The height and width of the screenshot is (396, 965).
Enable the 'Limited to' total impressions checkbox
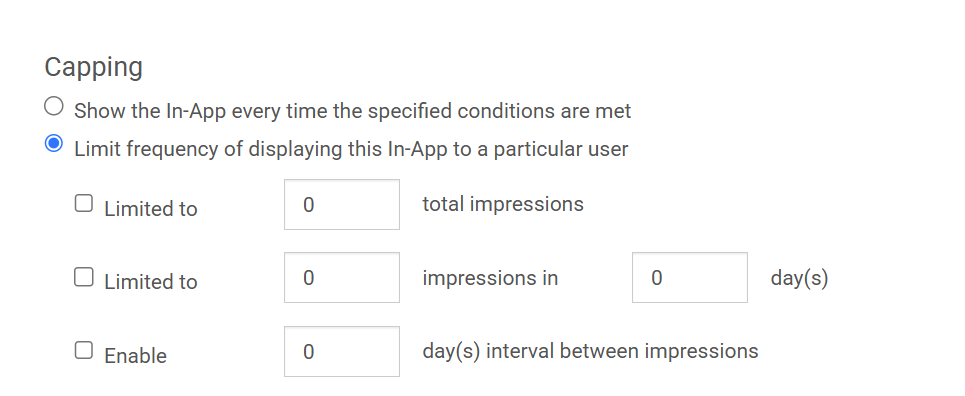click(84, 203)
